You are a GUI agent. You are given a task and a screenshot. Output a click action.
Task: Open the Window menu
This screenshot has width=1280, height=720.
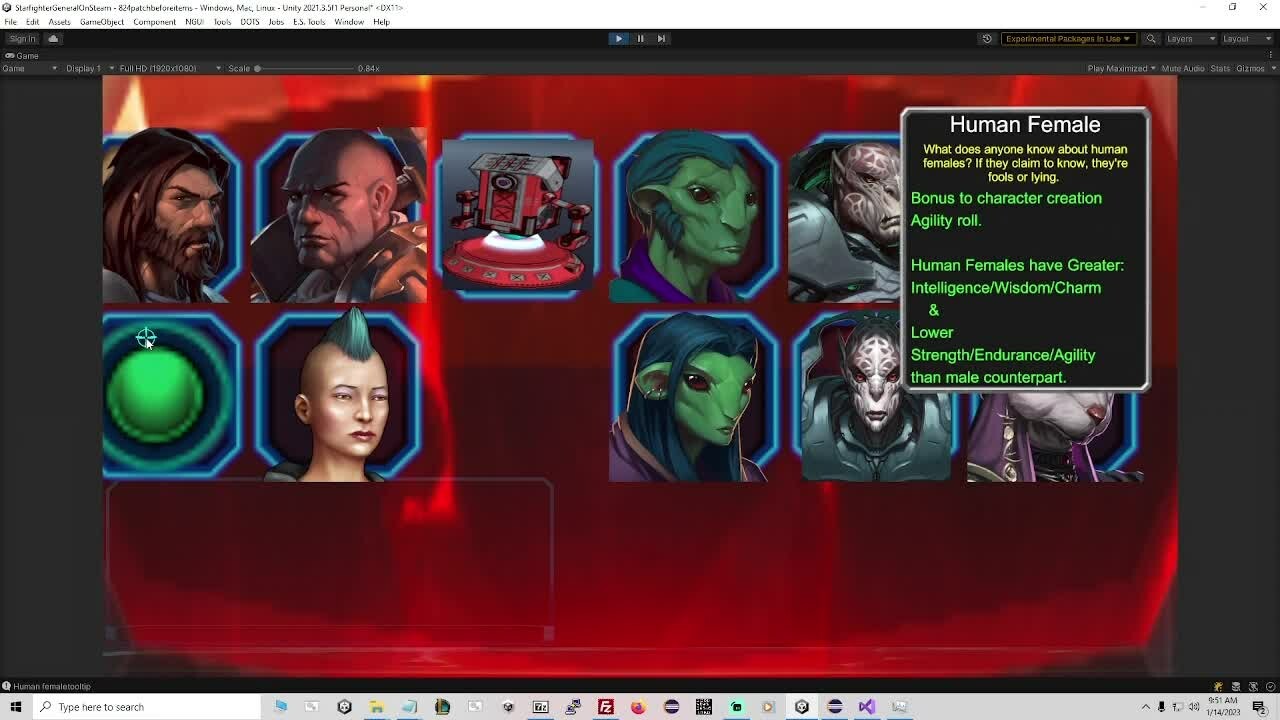348,22
